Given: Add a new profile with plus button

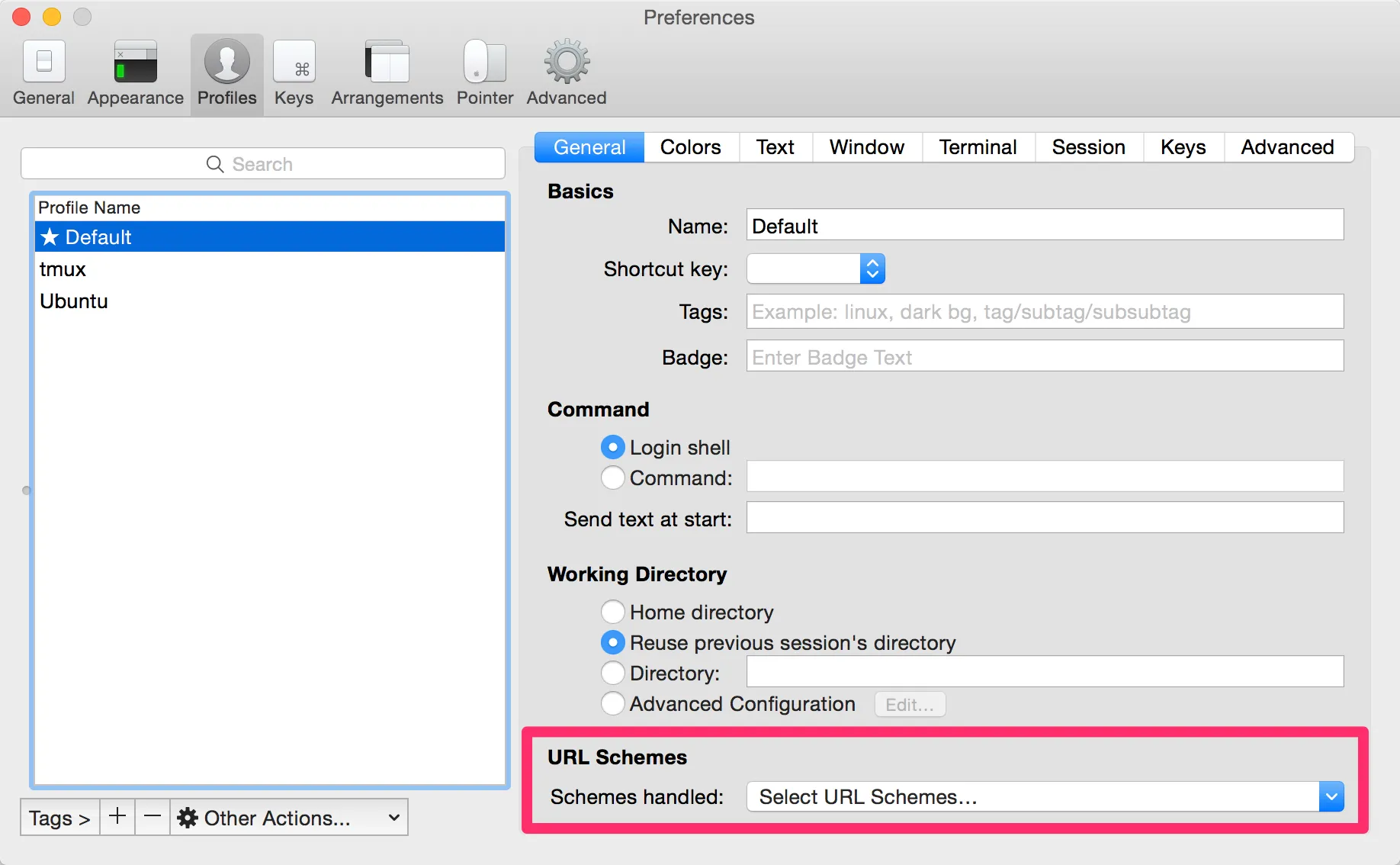Looking at the screenshot, I should tap(117, 817).
